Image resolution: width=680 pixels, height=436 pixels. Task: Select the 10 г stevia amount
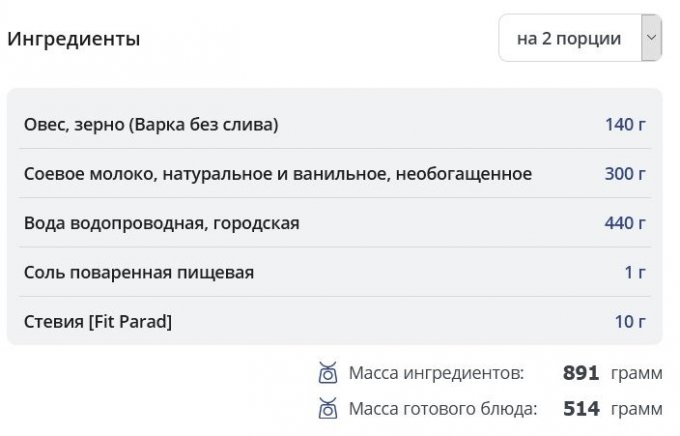pyautogui.click(x=630, y=321)
